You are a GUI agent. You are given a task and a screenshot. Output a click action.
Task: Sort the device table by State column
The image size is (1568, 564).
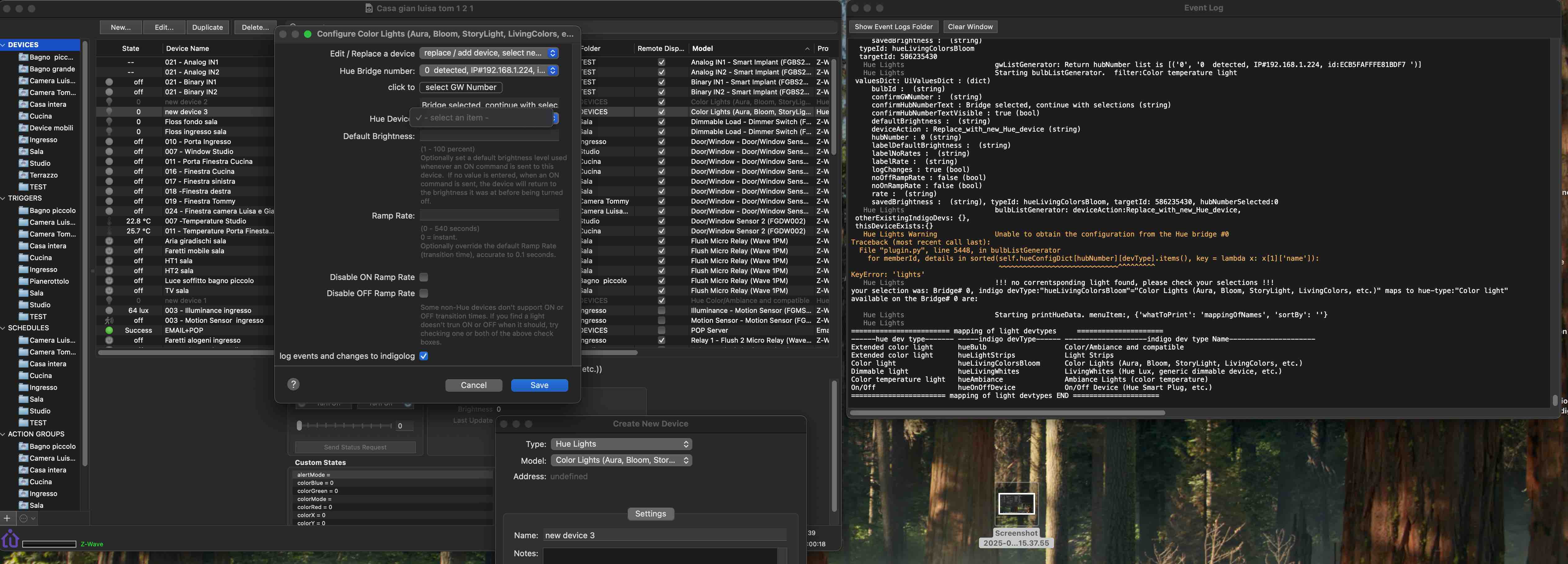tap(130, 49)
